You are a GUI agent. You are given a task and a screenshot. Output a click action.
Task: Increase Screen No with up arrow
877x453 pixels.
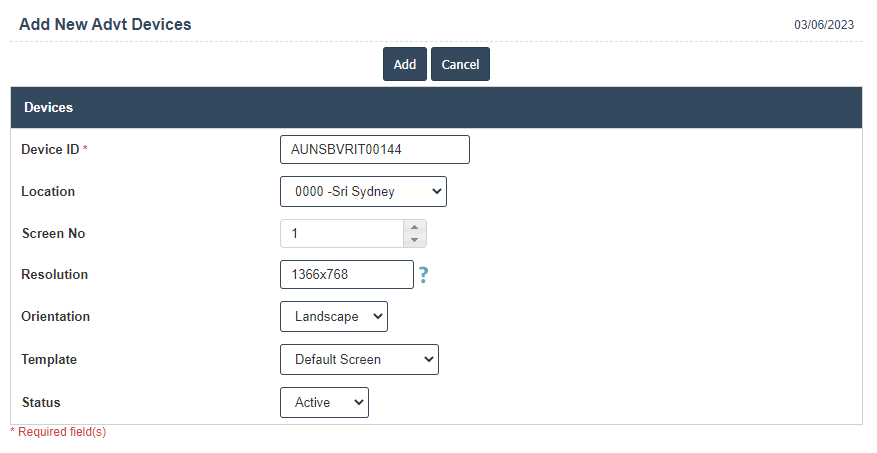(414, 227)
